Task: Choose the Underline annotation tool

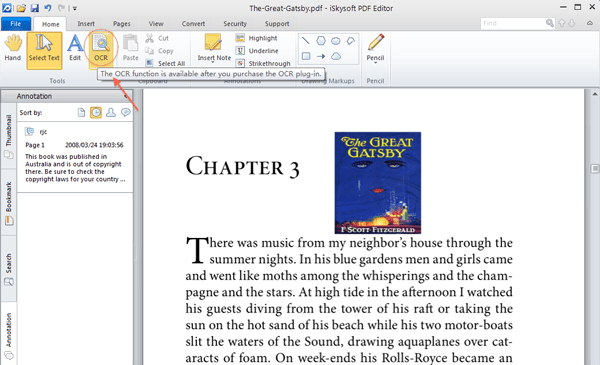Action: click(257, 51)
